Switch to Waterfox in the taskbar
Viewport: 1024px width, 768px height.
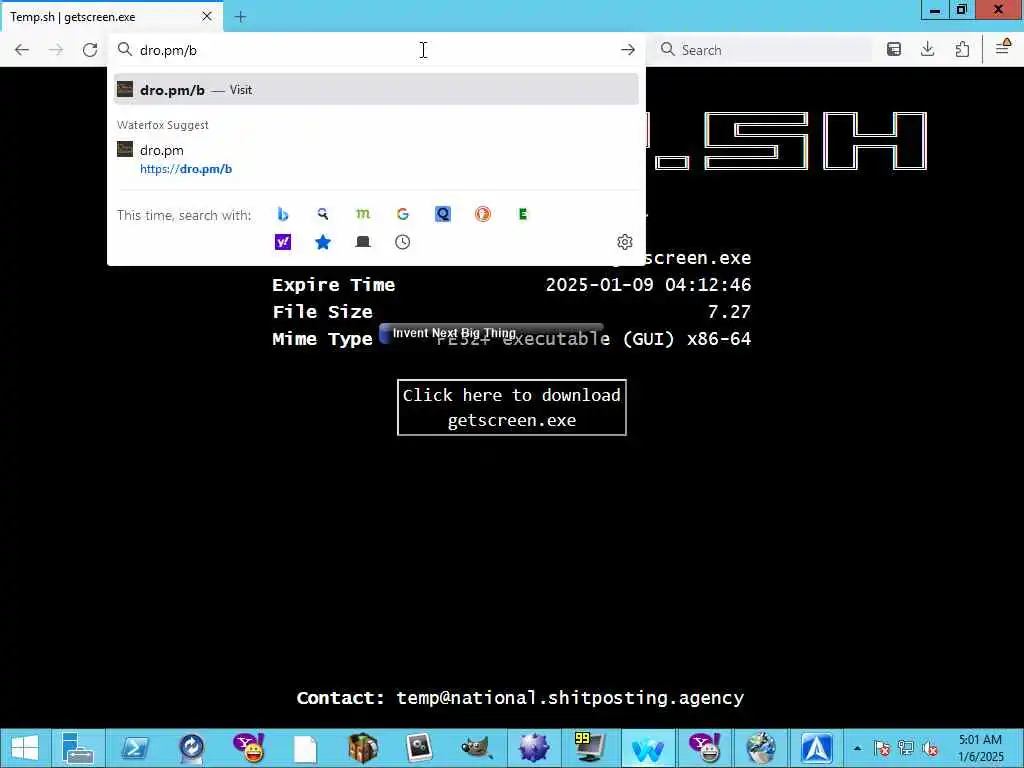point(647,748)
